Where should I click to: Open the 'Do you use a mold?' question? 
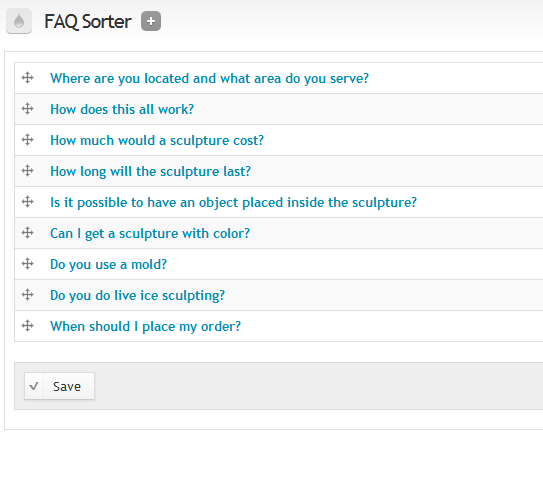click(108, 265)
